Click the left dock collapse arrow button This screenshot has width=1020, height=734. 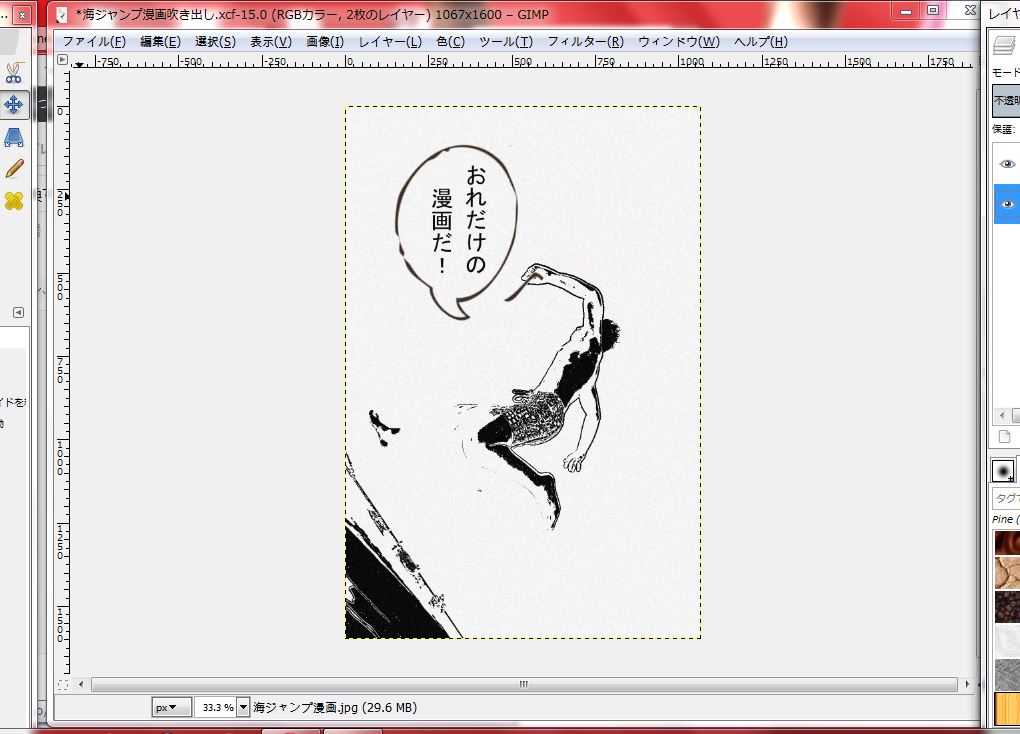point(16,311)
